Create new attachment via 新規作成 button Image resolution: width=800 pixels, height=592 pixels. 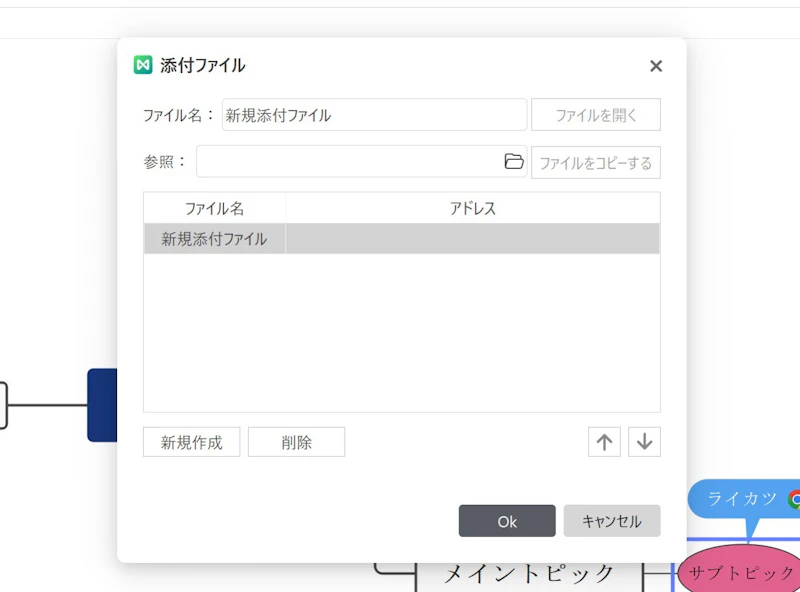(191, 441)
